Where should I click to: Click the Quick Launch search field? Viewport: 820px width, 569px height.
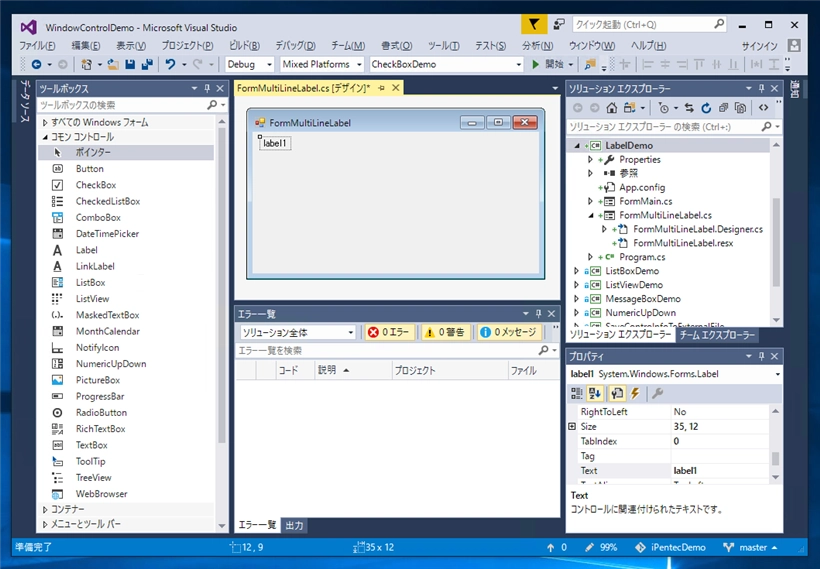643,25
